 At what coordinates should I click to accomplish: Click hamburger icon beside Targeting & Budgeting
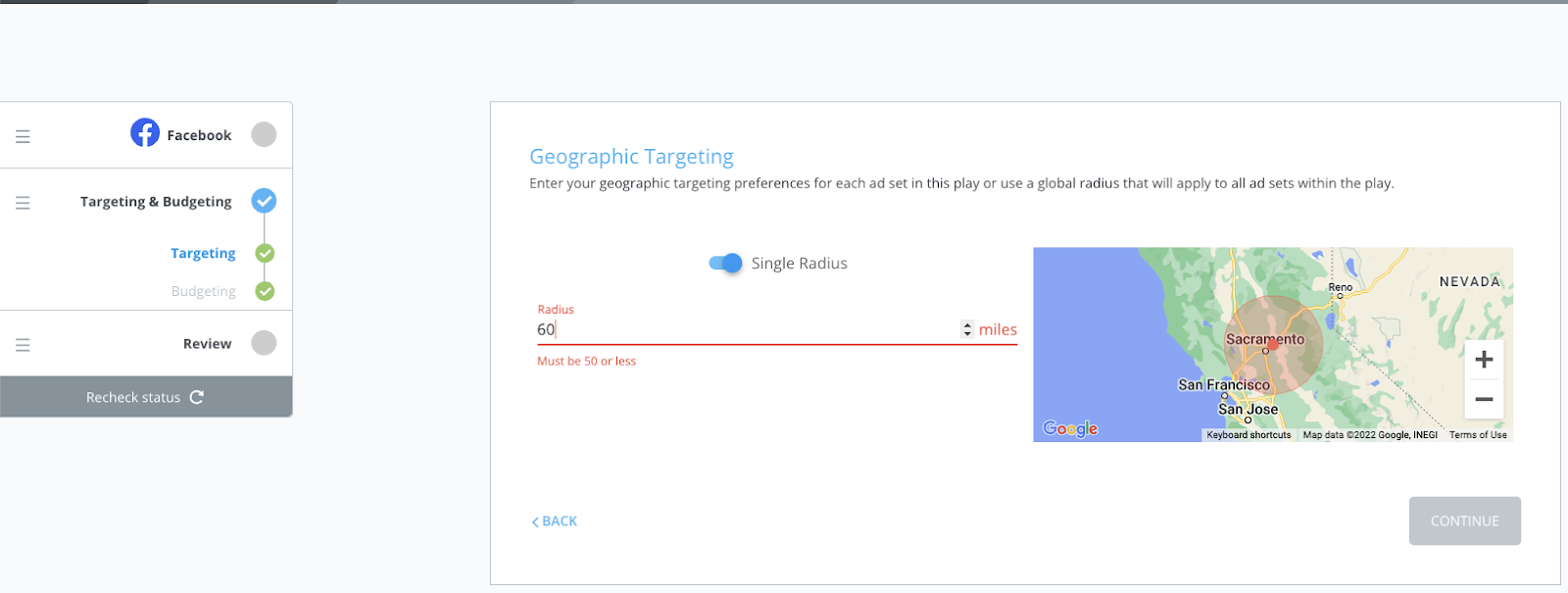click(x=23, y=203)
